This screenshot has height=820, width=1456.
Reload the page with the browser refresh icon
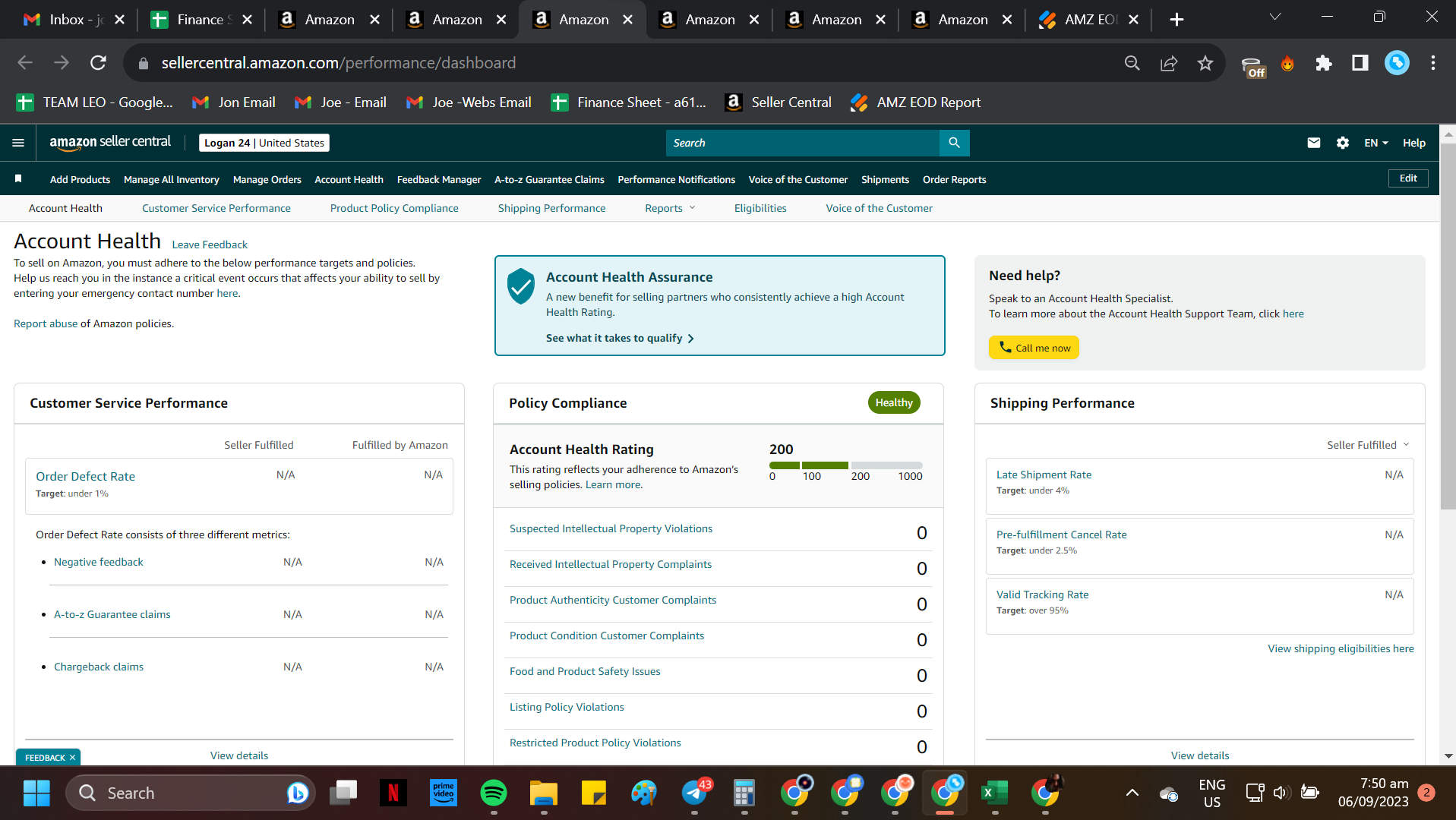[x=98, y=63]
